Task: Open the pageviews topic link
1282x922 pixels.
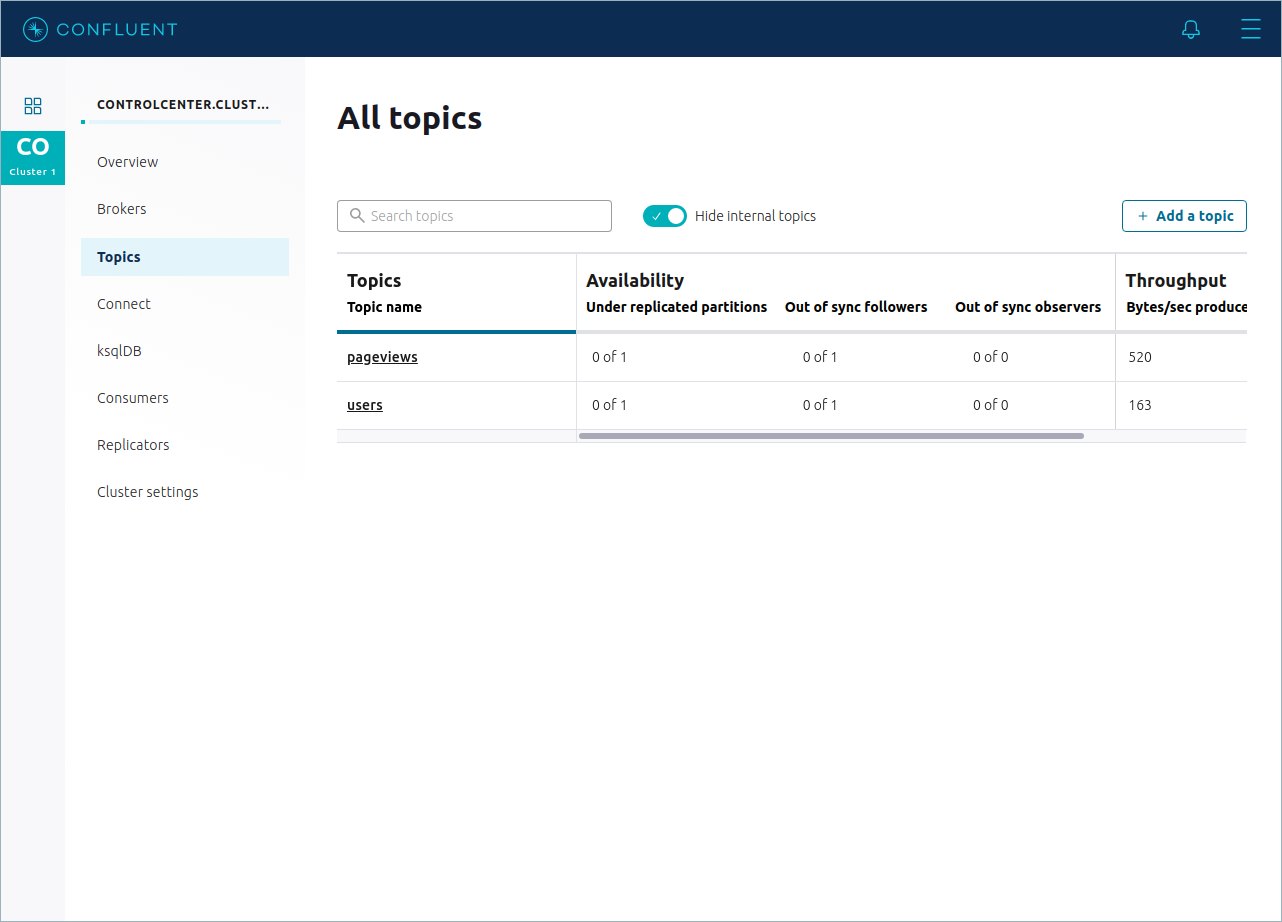Action: click(382, 357)
